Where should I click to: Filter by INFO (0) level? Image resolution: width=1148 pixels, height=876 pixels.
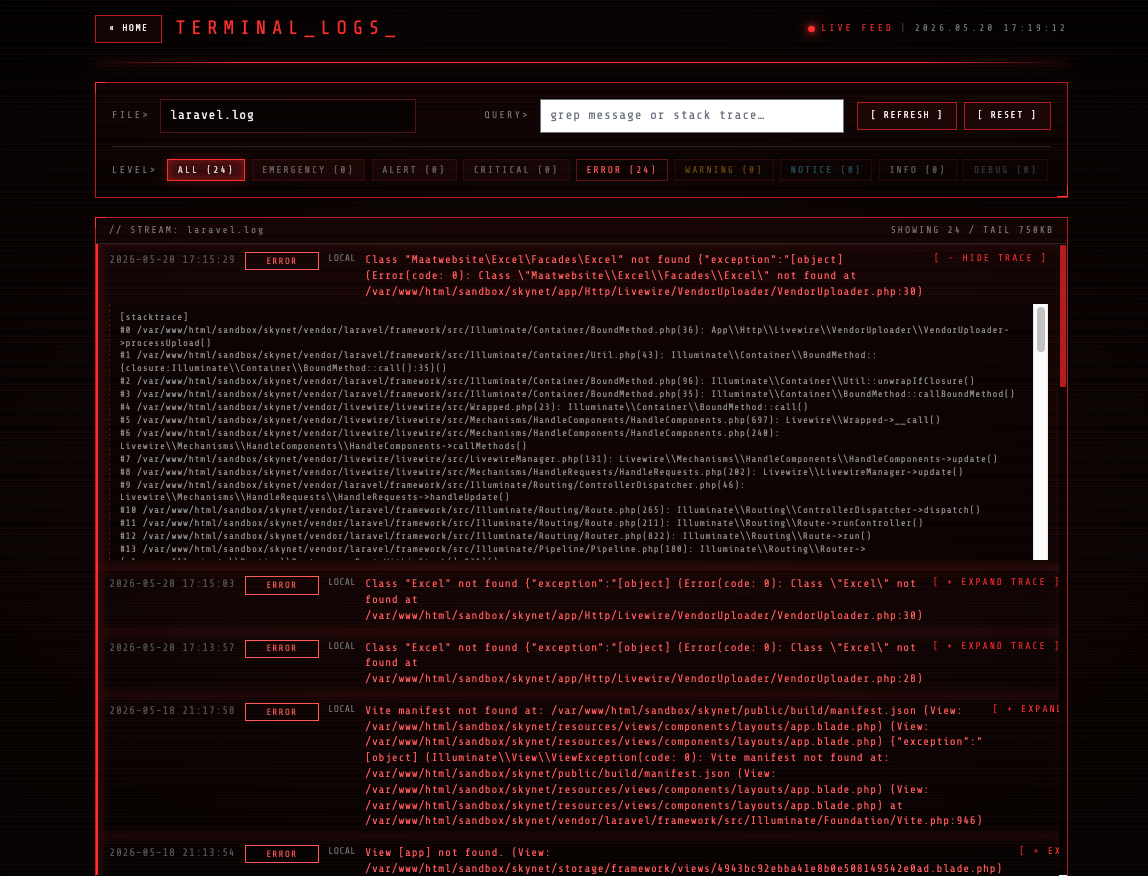click(x=917, y=170)
